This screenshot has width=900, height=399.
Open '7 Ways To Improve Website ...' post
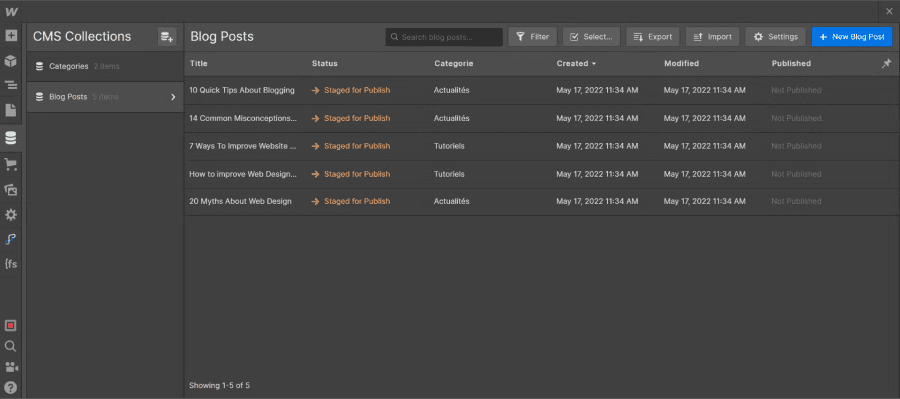click(243, 146)
